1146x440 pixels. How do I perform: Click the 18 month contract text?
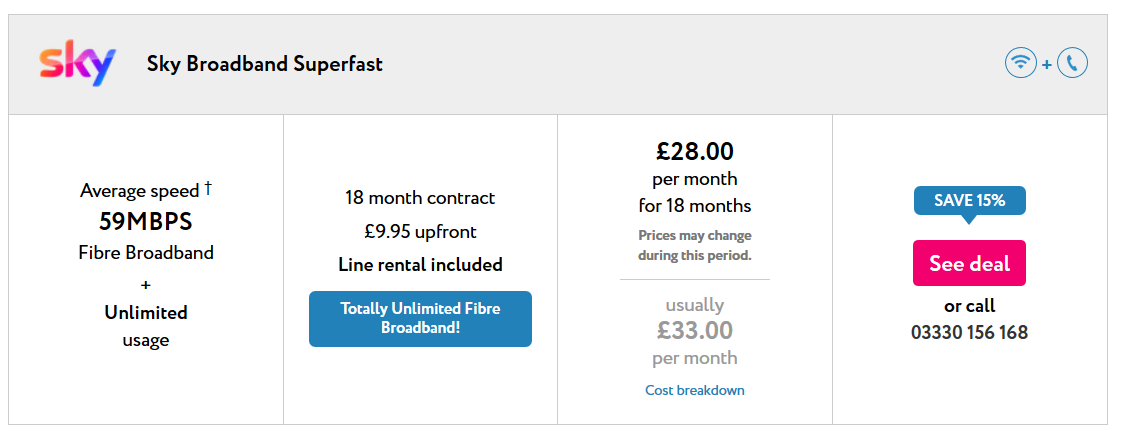[x=420, y=198]
